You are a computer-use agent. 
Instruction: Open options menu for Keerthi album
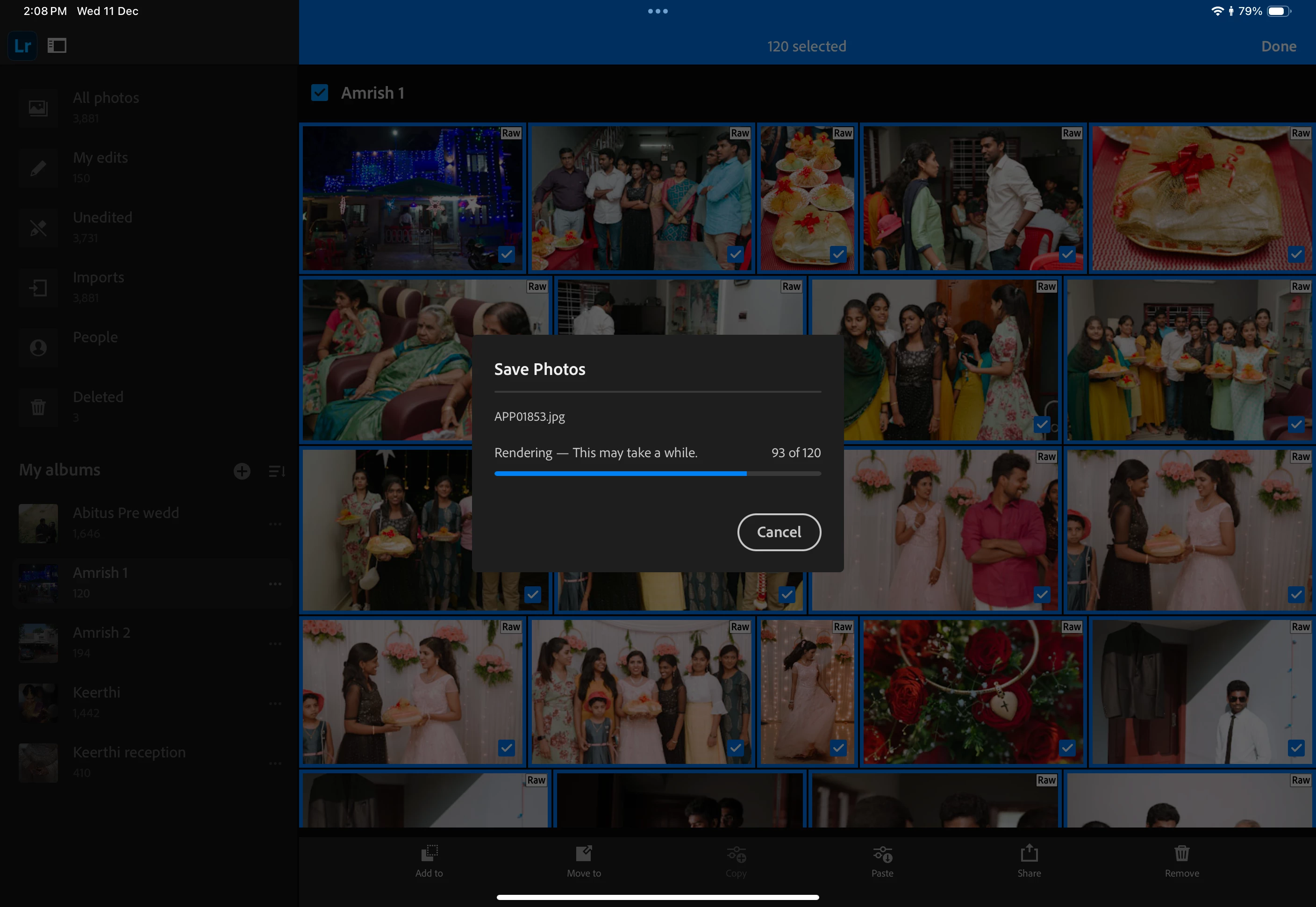[275, 704]
